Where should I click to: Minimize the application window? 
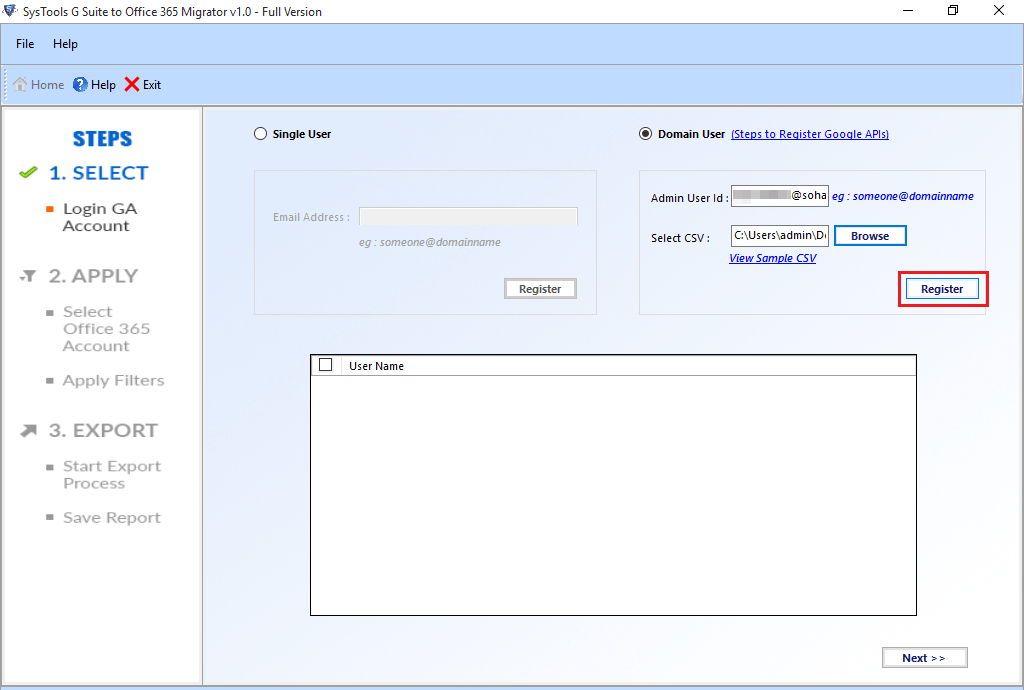(x=908, y=10)
